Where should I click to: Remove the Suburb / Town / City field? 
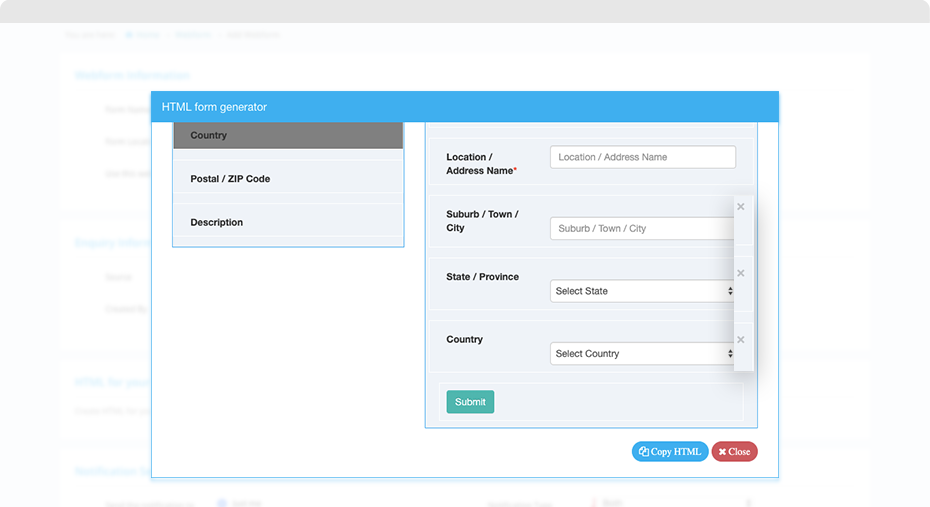click(741, 207)
